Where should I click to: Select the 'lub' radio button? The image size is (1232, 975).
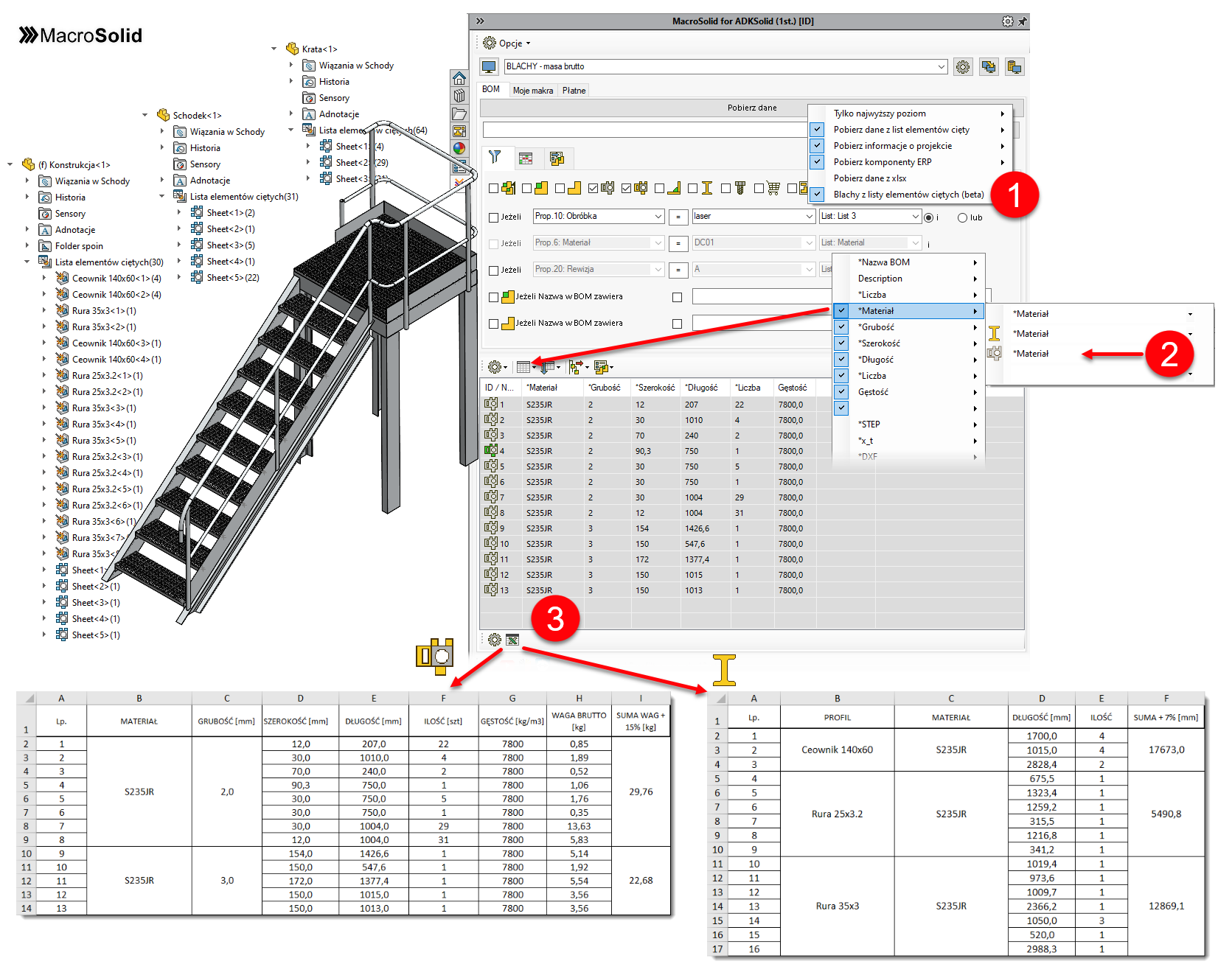click(962, 217)
